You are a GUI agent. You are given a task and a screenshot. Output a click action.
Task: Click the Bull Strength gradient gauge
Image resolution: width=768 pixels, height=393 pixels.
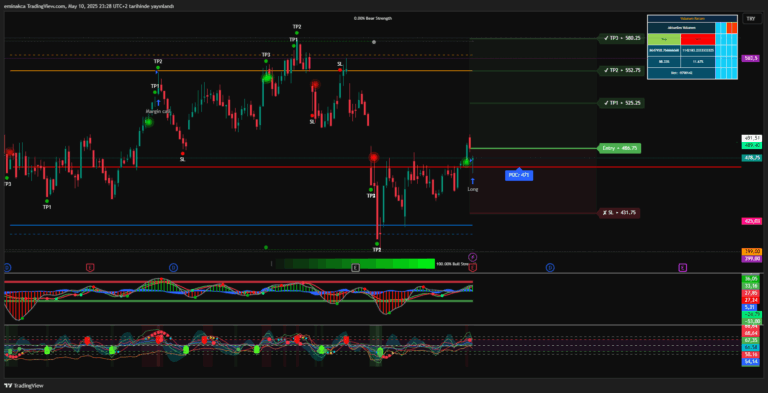point(355,264)
